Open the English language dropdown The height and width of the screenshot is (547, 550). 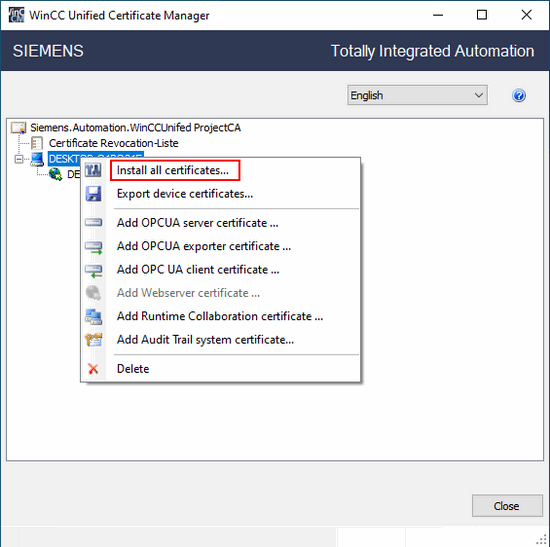tap(417, 95)
